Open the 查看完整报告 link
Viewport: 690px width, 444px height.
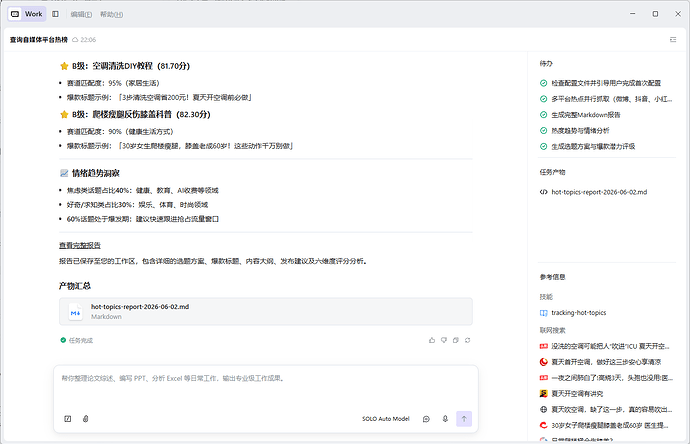80,245
